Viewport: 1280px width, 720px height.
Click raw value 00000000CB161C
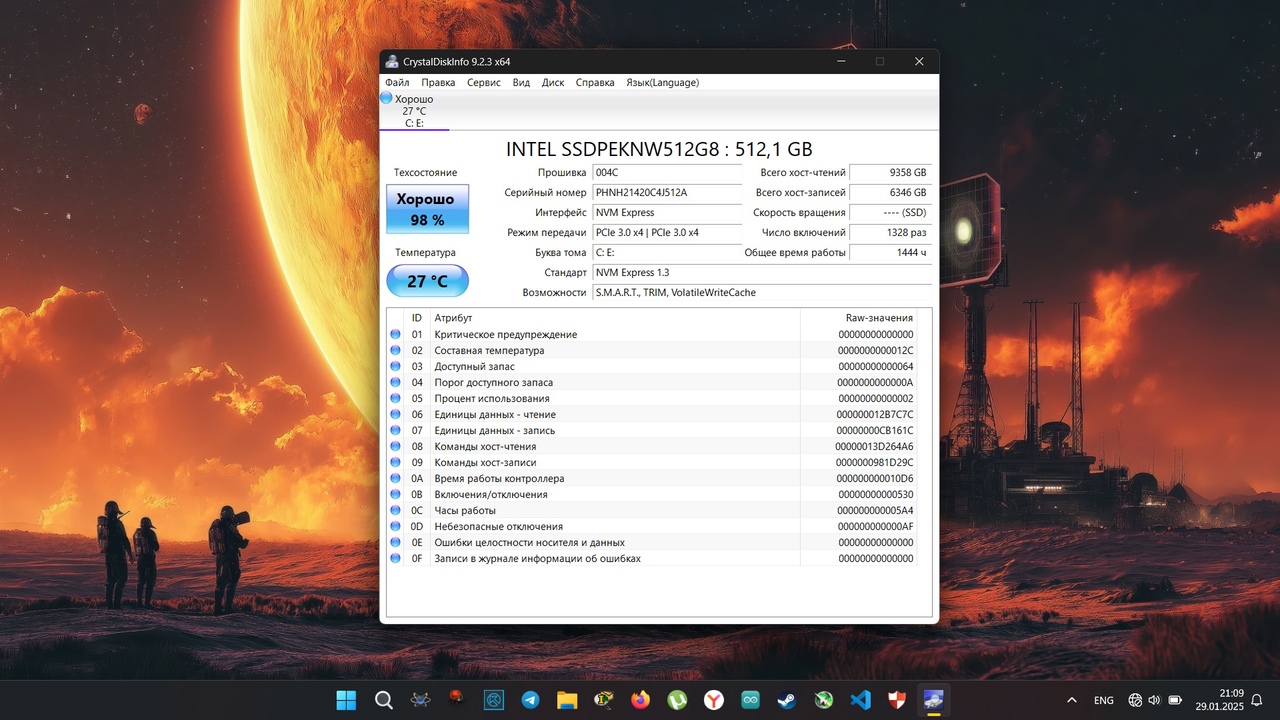pyautogui.click(x=874, y=430)
